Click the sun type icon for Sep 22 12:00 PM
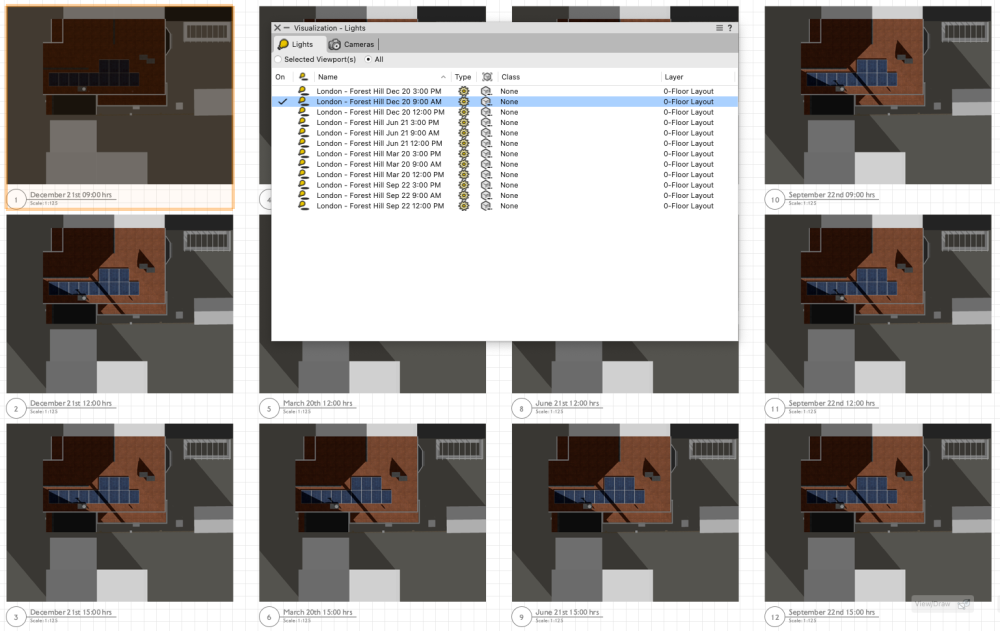The width and height of the screenshot is (1000, 631). coord(463,206)
